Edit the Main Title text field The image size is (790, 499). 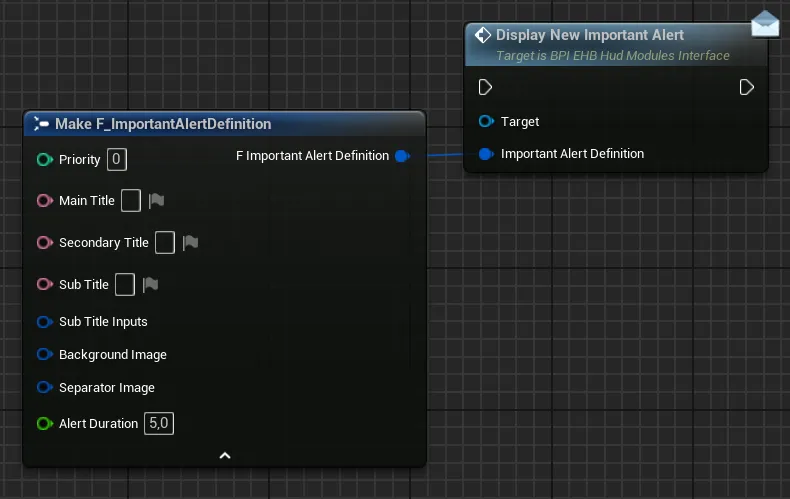coord(131,201)
